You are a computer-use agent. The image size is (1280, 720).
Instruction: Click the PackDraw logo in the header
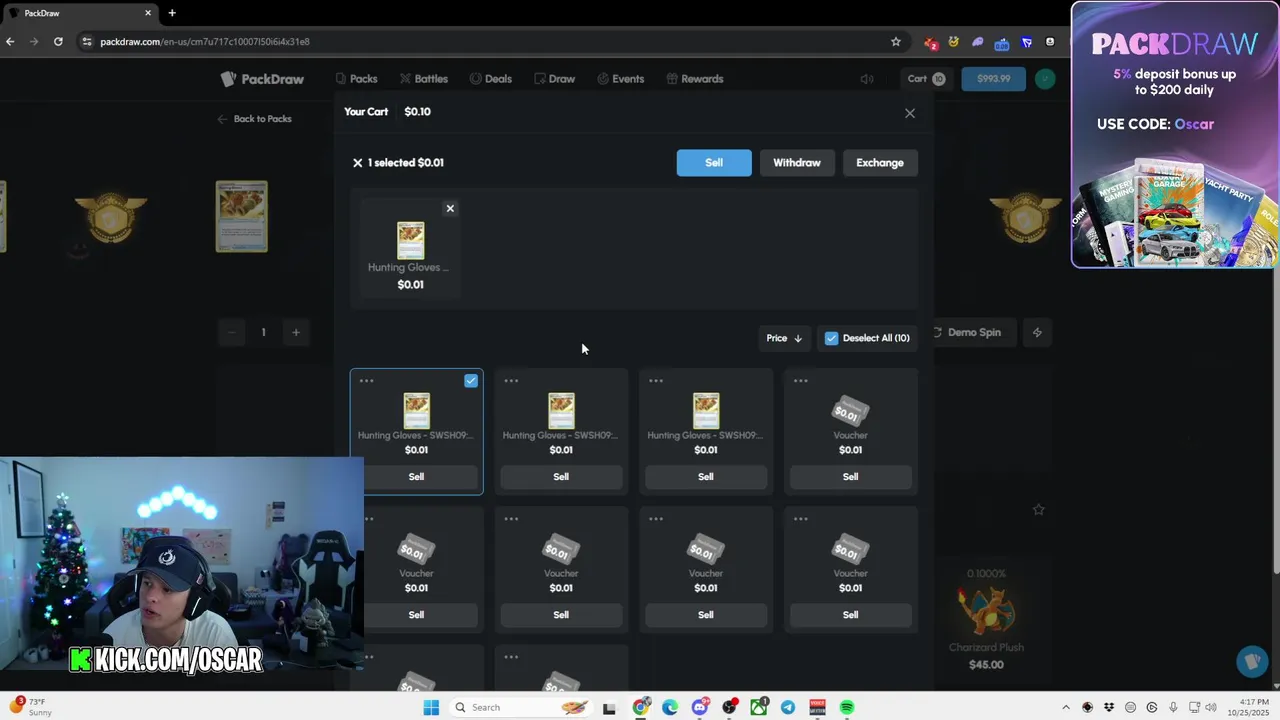[262, 79]
